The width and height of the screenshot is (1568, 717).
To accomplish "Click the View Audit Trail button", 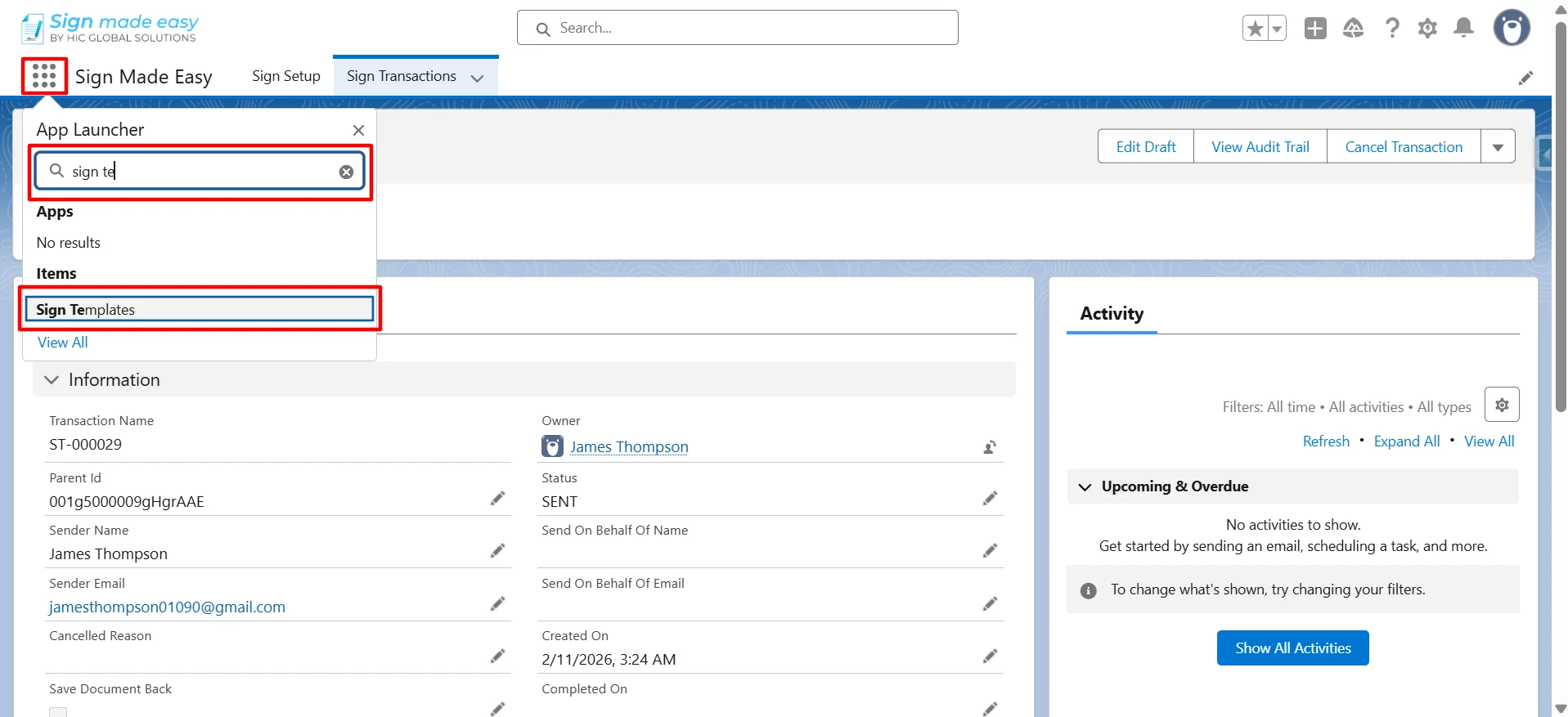I will click(1260, 147).
